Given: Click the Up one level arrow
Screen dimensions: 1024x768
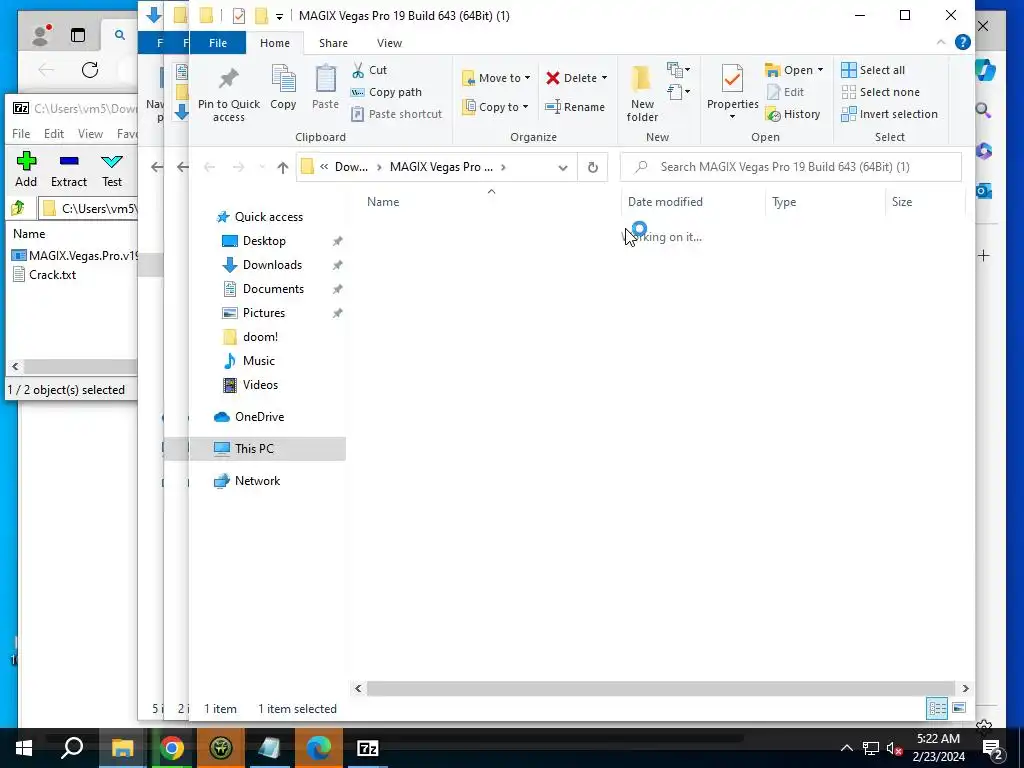Looking at the screenshot, I should (282, 167).
